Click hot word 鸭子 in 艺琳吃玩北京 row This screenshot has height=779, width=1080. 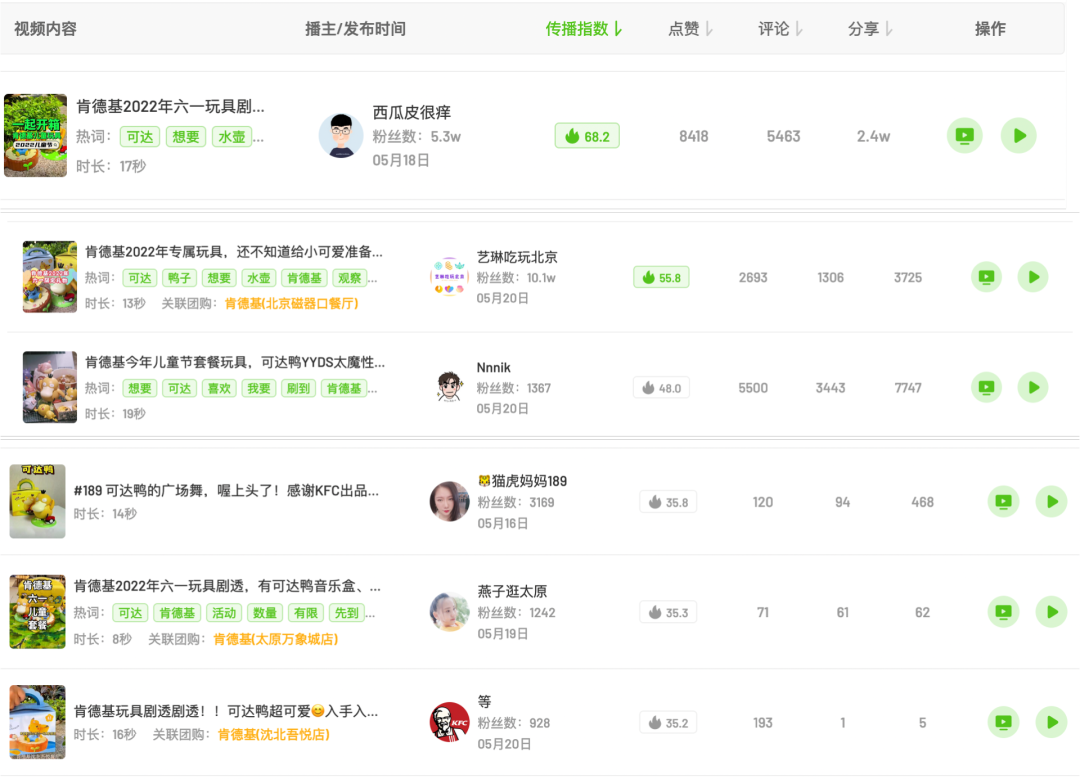179,278
